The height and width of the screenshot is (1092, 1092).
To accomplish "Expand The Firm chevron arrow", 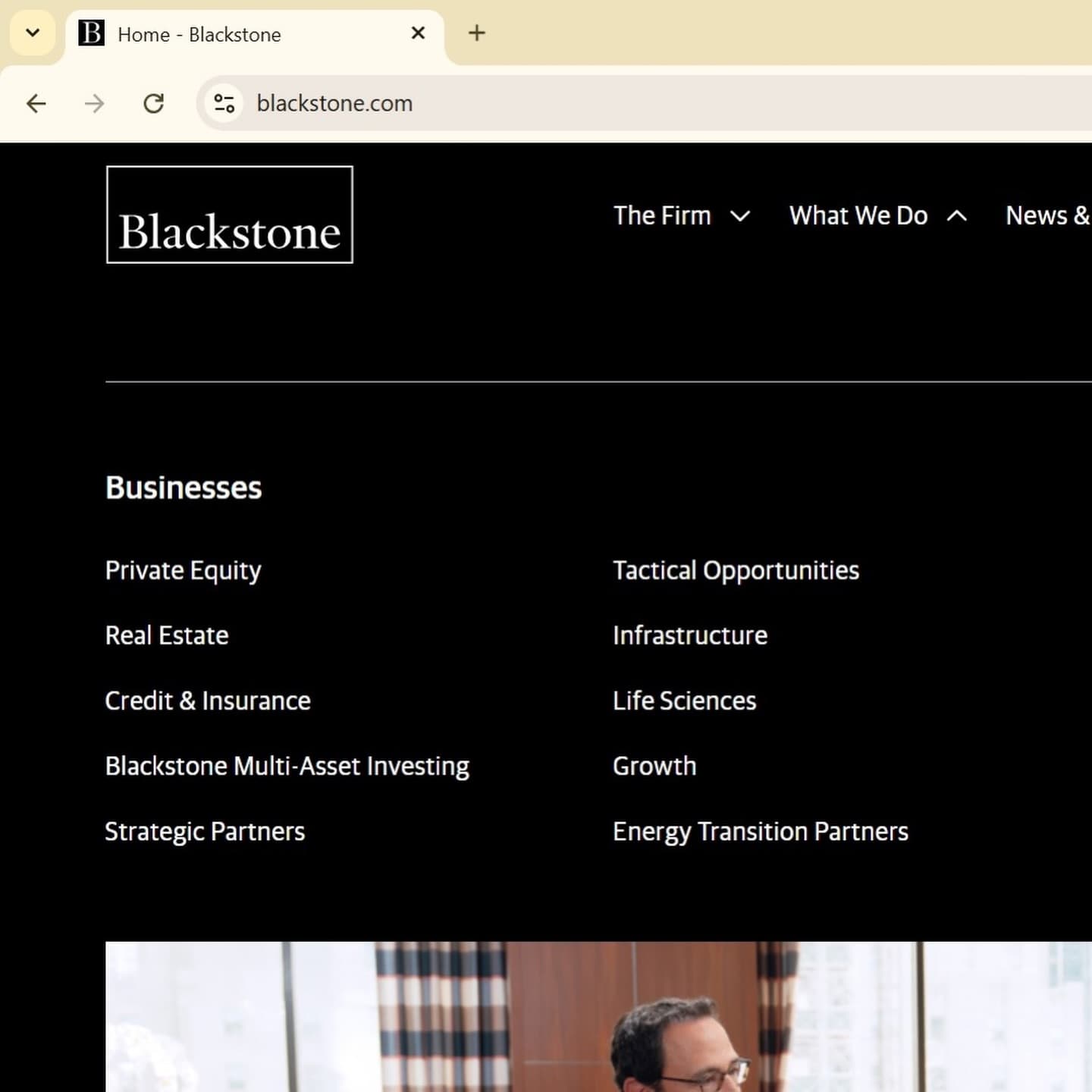I will (x=740, y=216).
